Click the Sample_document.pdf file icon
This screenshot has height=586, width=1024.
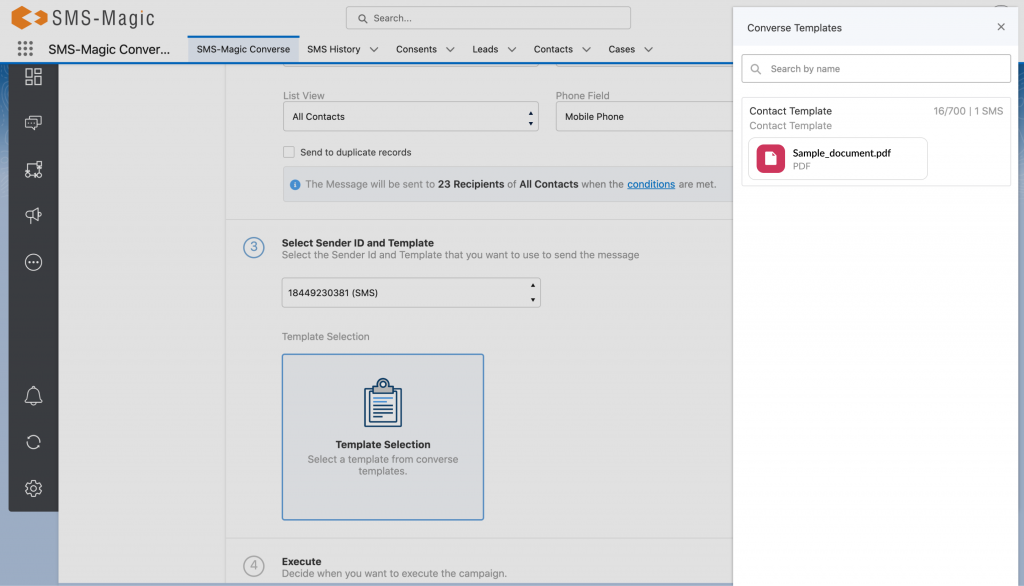click(x=771, y=159)
